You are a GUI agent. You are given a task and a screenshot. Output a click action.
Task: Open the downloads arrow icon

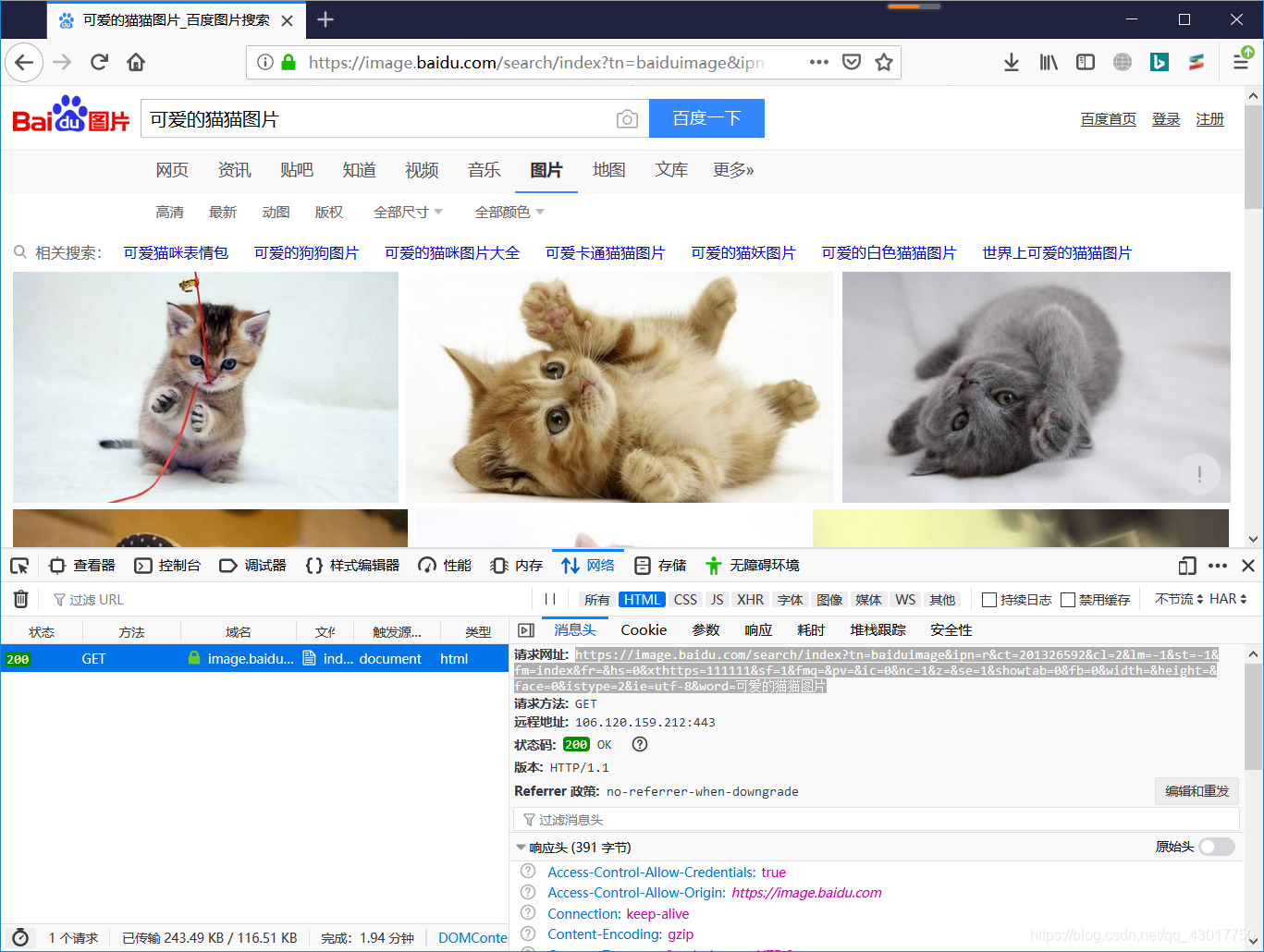point(1012,62)
